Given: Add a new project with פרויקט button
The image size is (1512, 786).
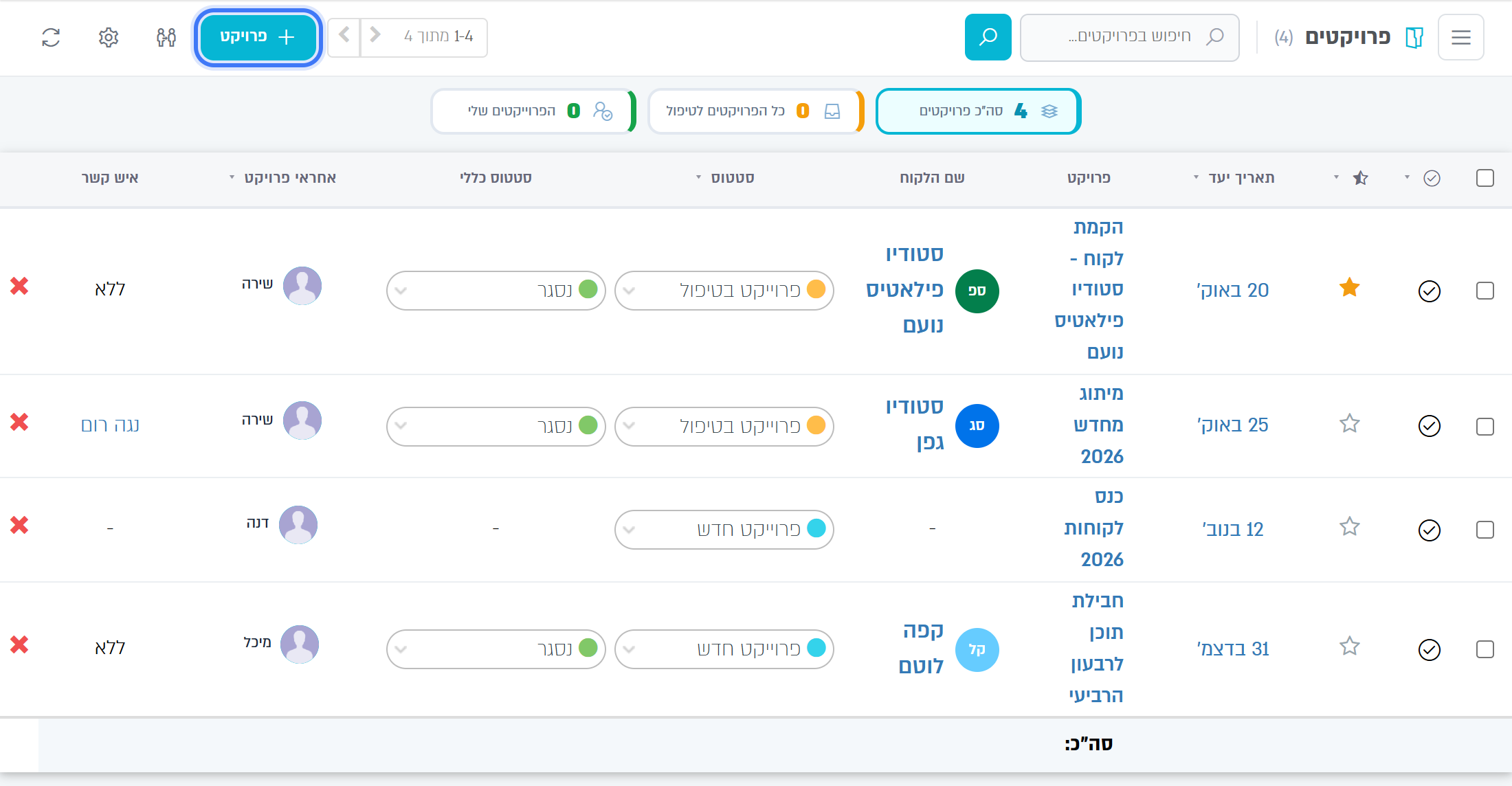Looking at the screenshot, I should (x=258, y=37).
